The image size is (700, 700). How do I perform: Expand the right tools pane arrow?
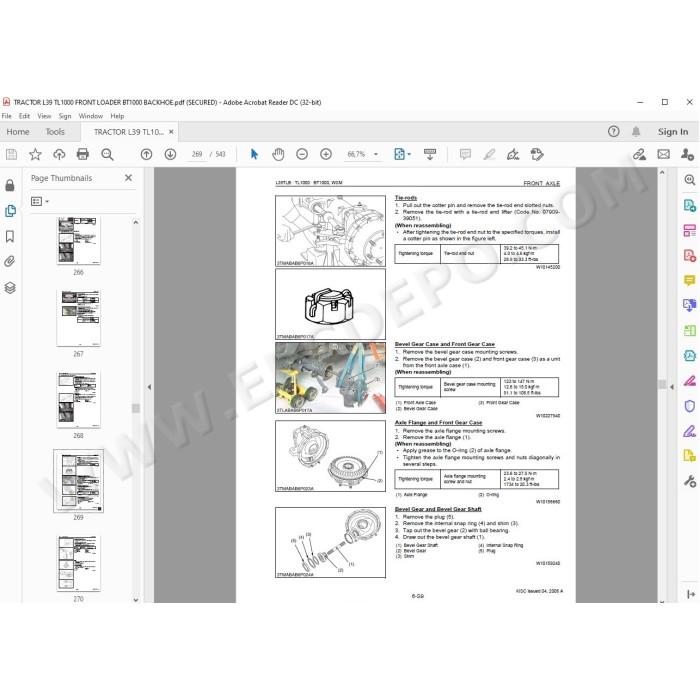pyautogui.click(x=691, y=594)
